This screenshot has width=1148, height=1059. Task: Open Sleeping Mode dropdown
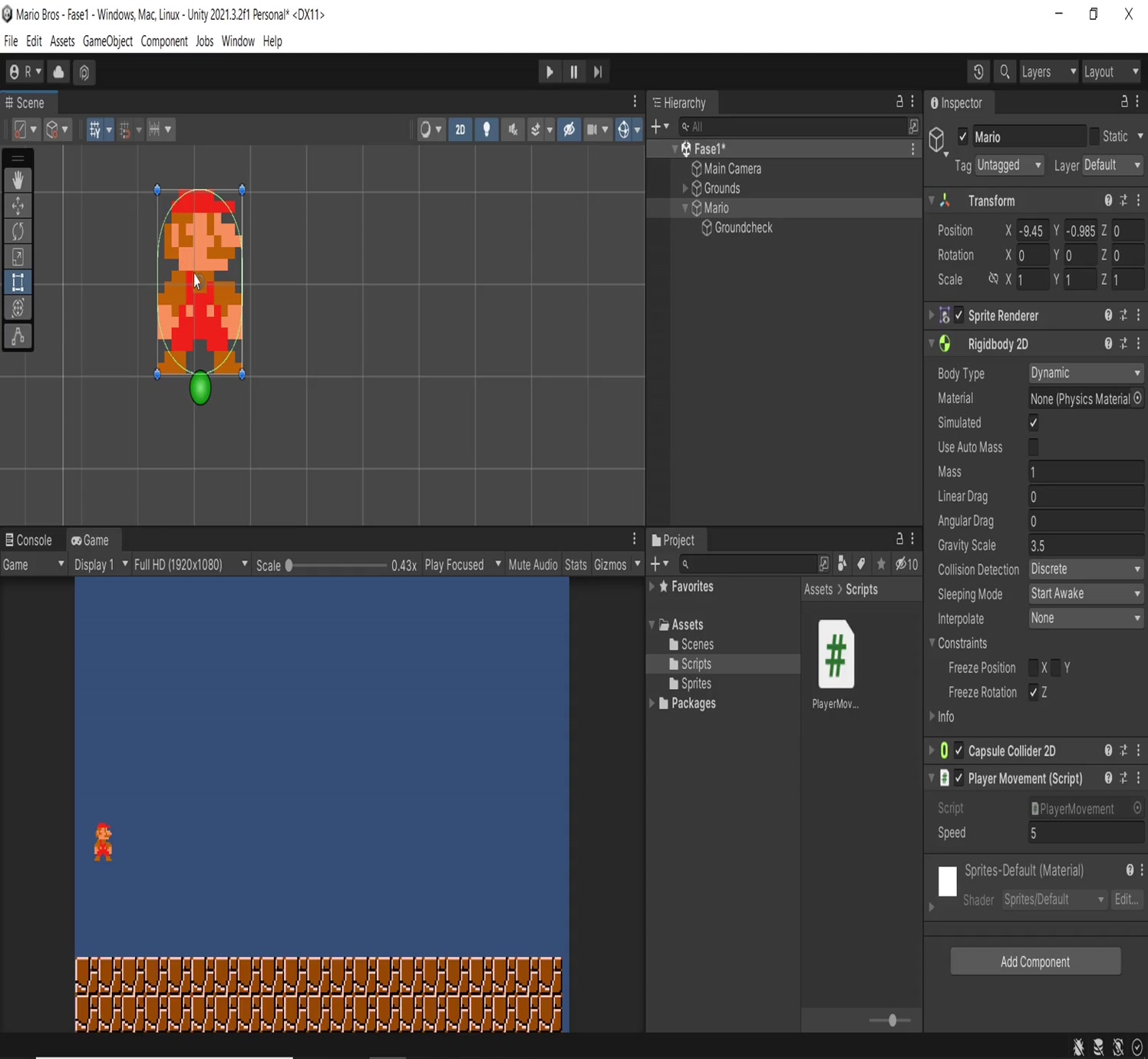pos(1086,594)
